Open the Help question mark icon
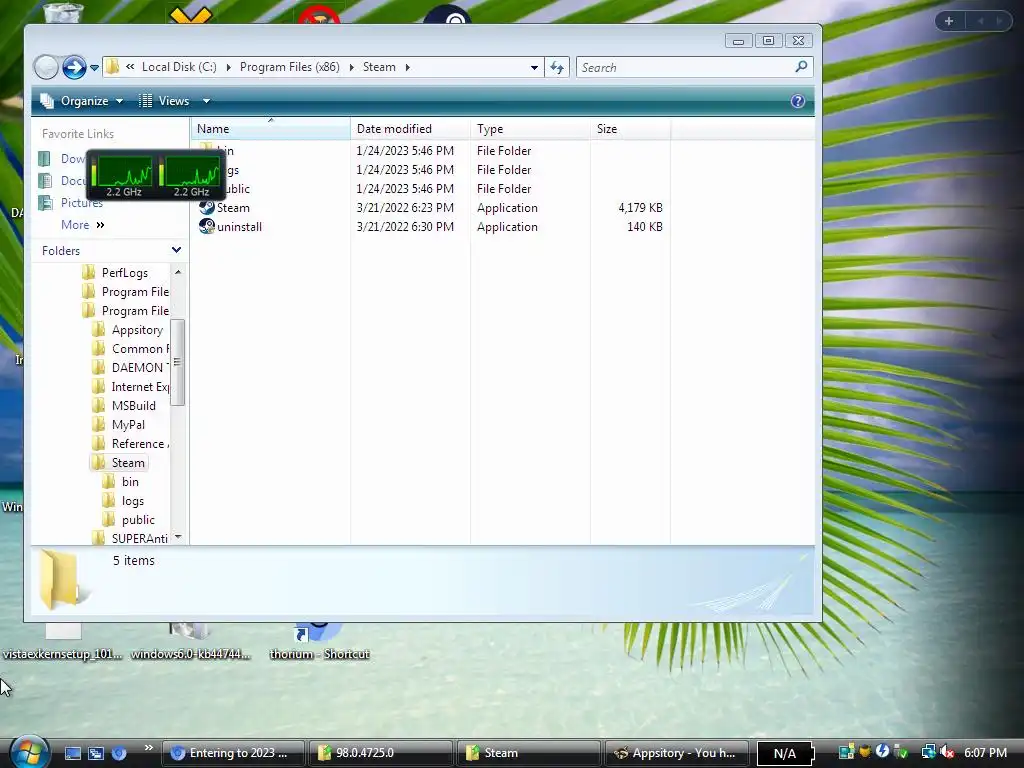Screen dimensions: 1024x768 (797, 101)
